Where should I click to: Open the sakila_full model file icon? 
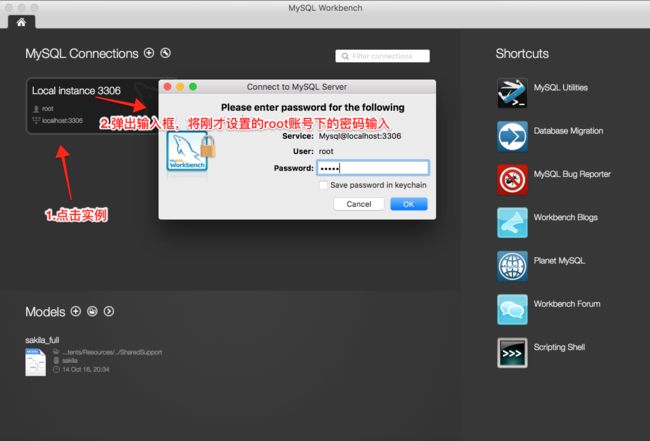36,362
